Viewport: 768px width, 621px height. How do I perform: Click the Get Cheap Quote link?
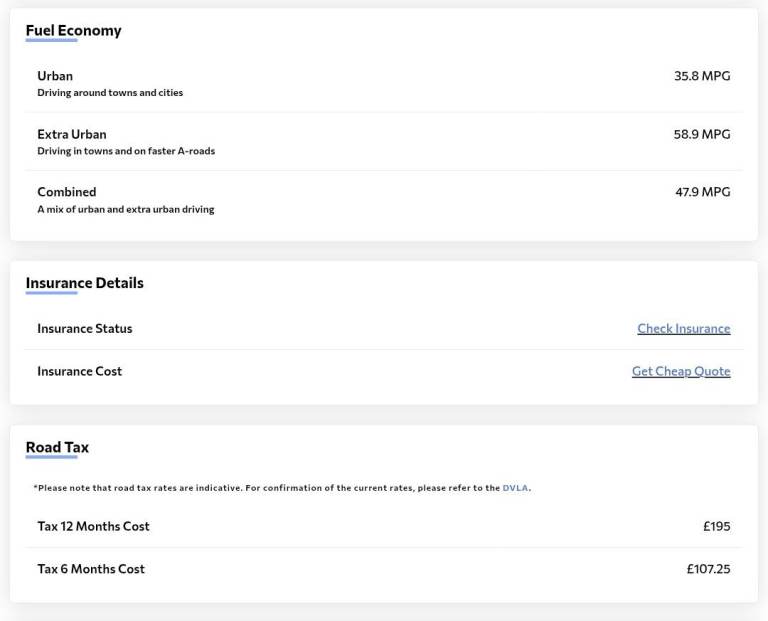[x=680, y=371]
